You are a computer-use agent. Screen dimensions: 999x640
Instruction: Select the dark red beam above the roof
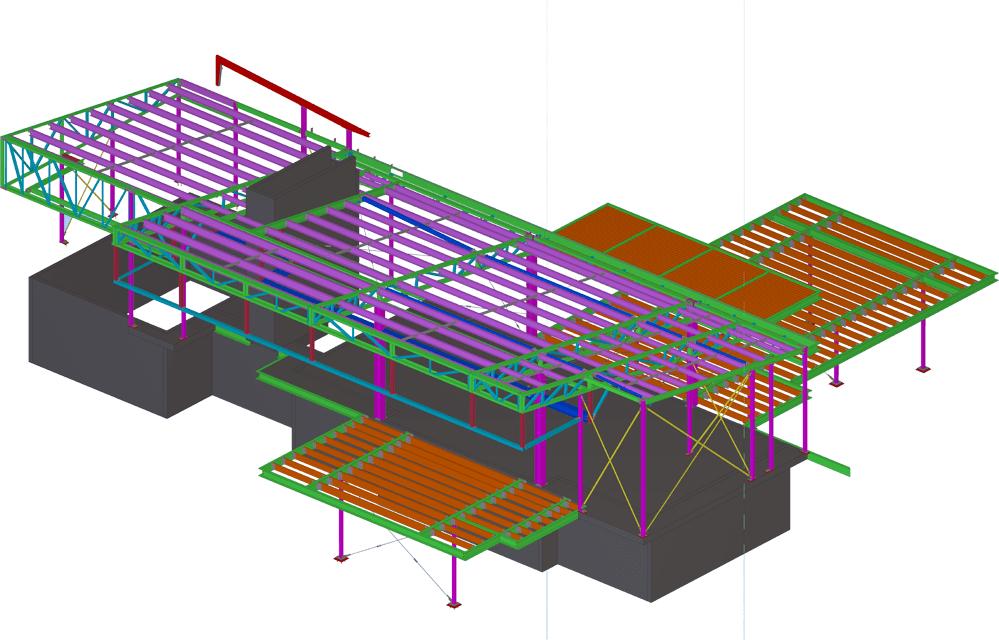(x=290, y=95)
